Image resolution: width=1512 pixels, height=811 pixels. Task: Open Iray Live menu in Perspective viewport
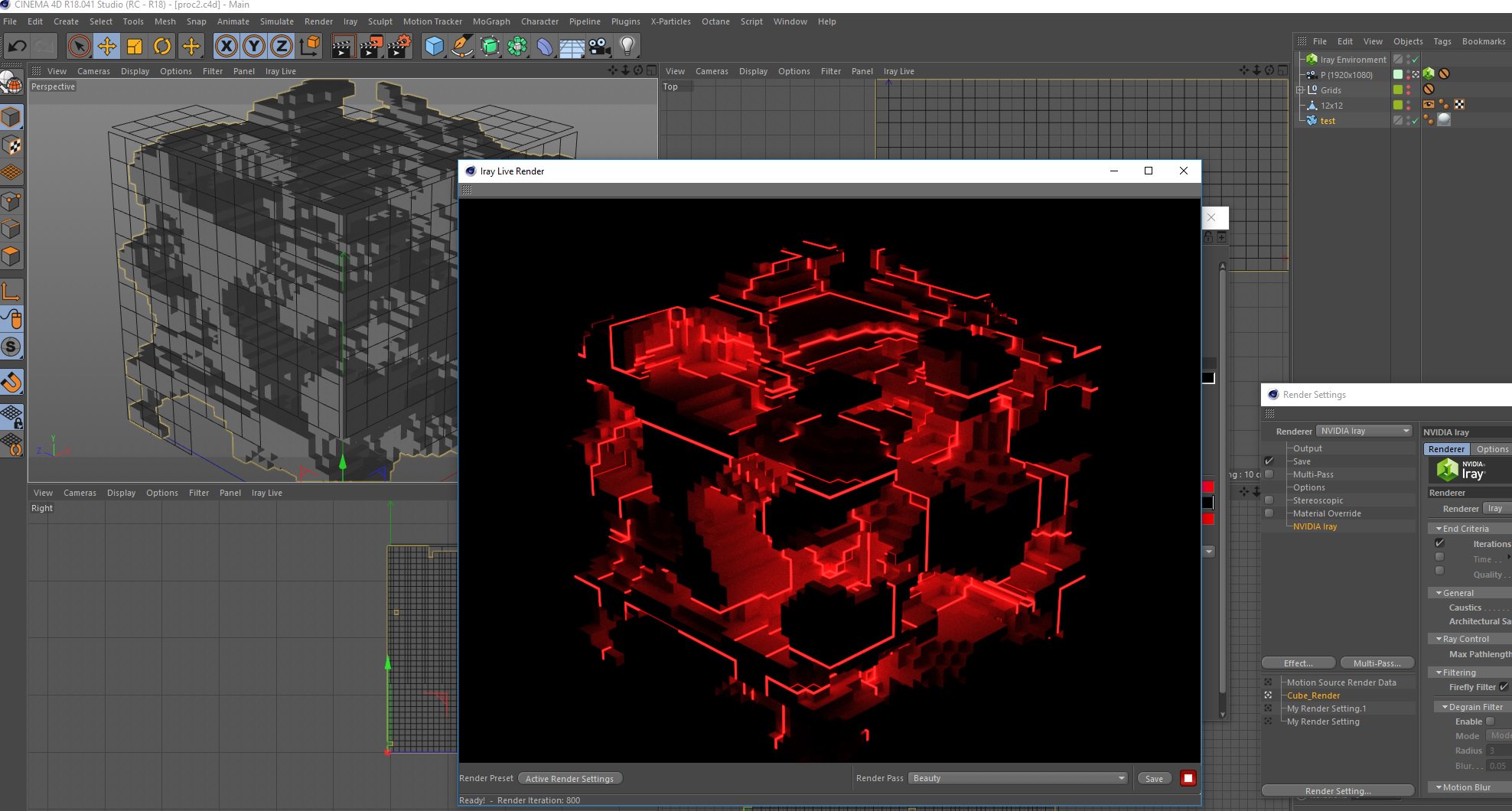(280, 71)
